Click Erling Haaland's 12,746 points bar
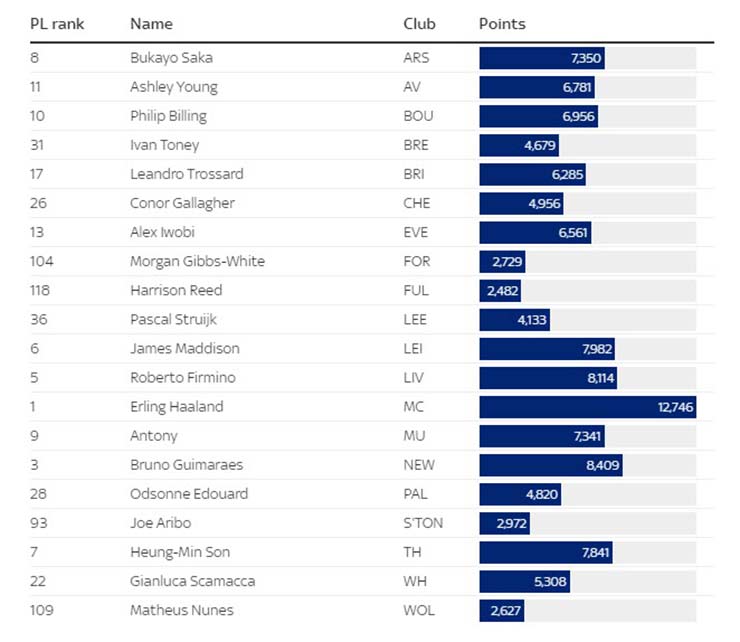740x642 pixels. 587,407
